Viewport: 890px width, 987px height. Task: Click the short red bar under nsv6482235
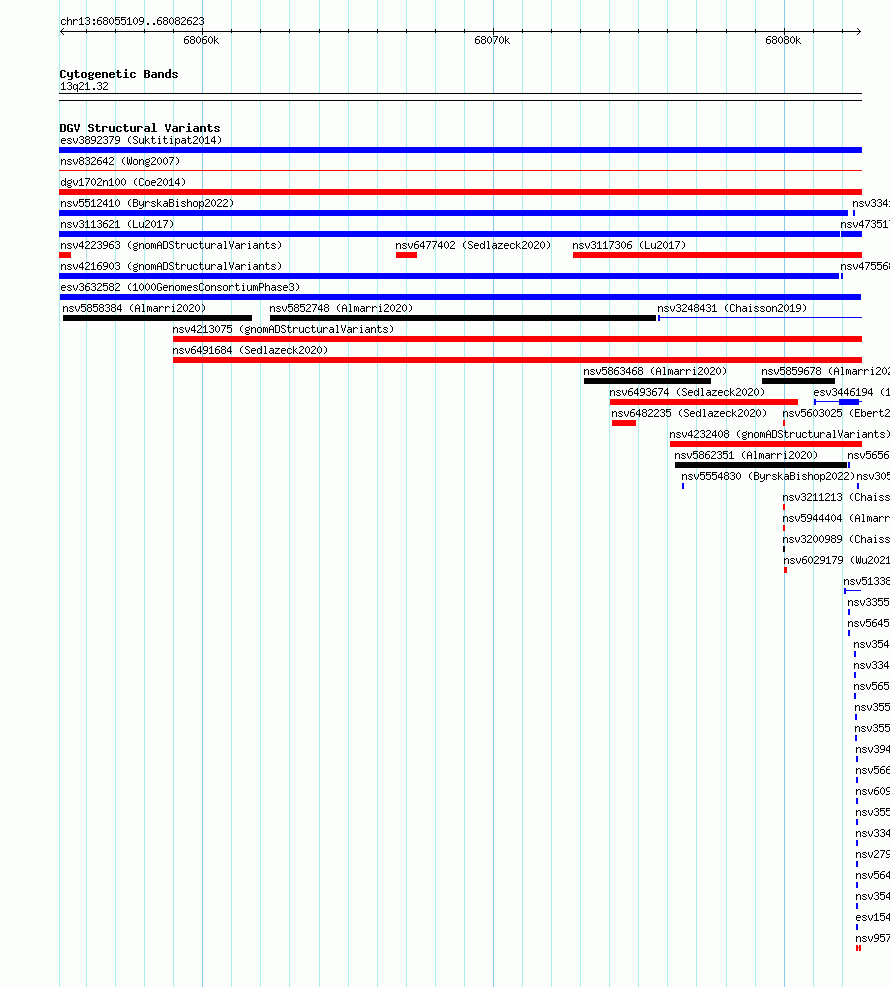624,423
